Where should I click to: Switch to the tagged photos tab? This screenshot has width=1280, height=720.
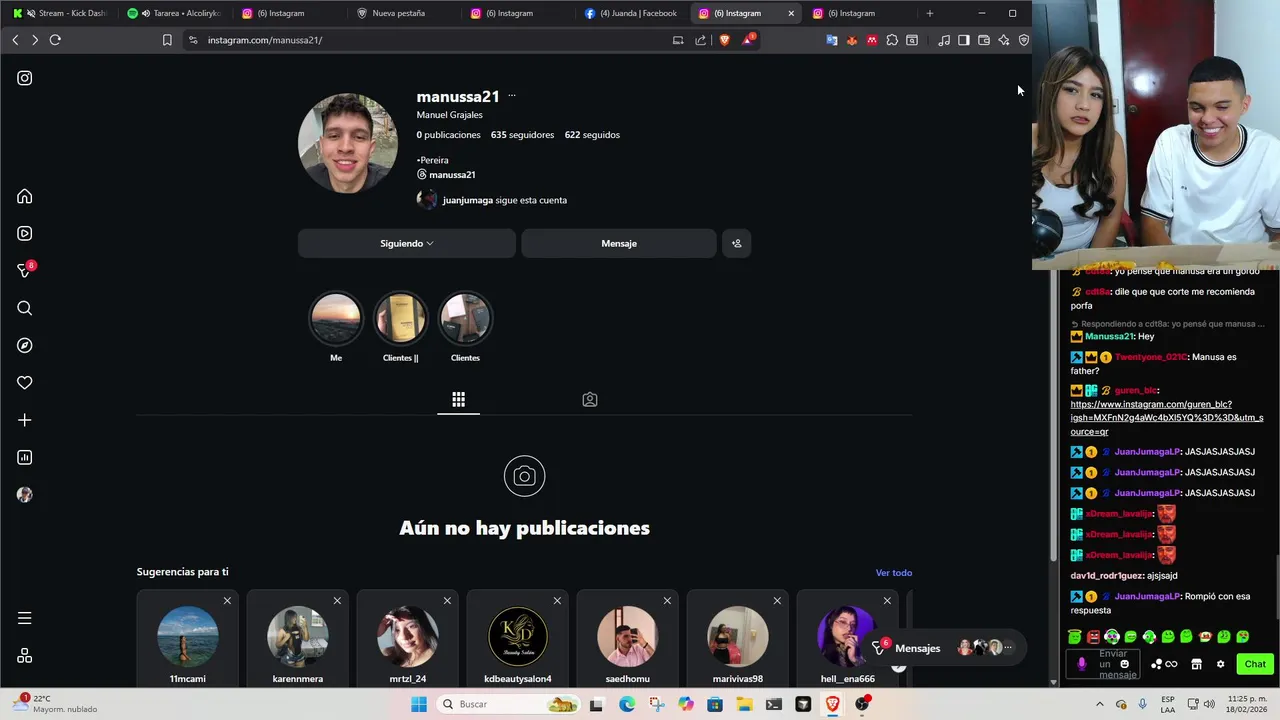590,399
